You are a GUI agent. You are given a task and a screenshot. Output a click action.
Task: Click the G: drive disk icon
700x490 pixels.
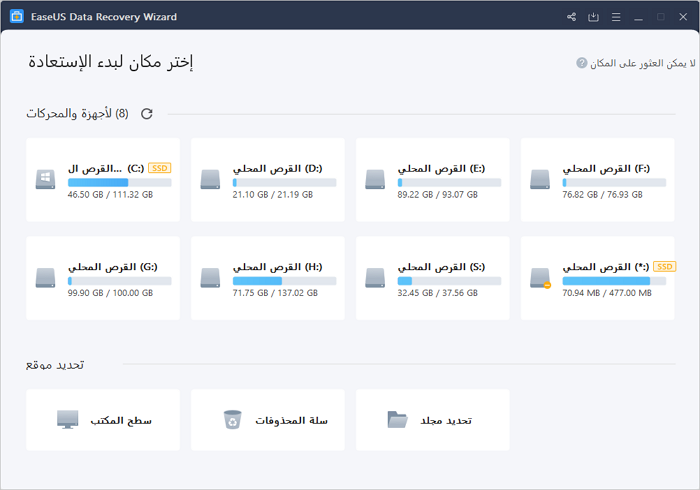(x=46, y=278)
